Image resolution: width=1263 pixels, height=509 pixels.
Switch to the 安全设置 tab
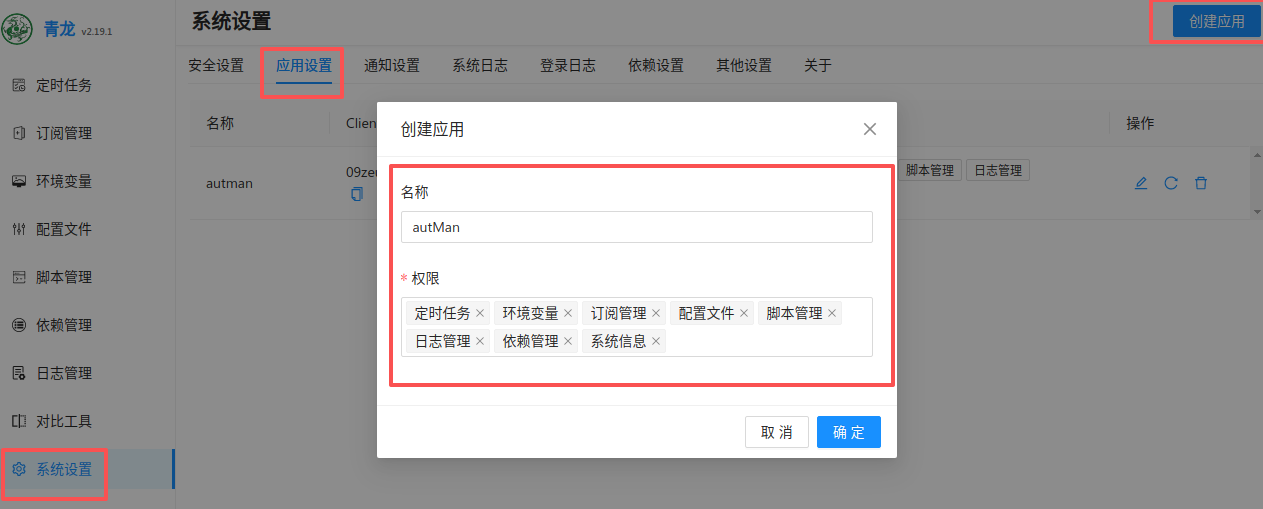(216, 66)
